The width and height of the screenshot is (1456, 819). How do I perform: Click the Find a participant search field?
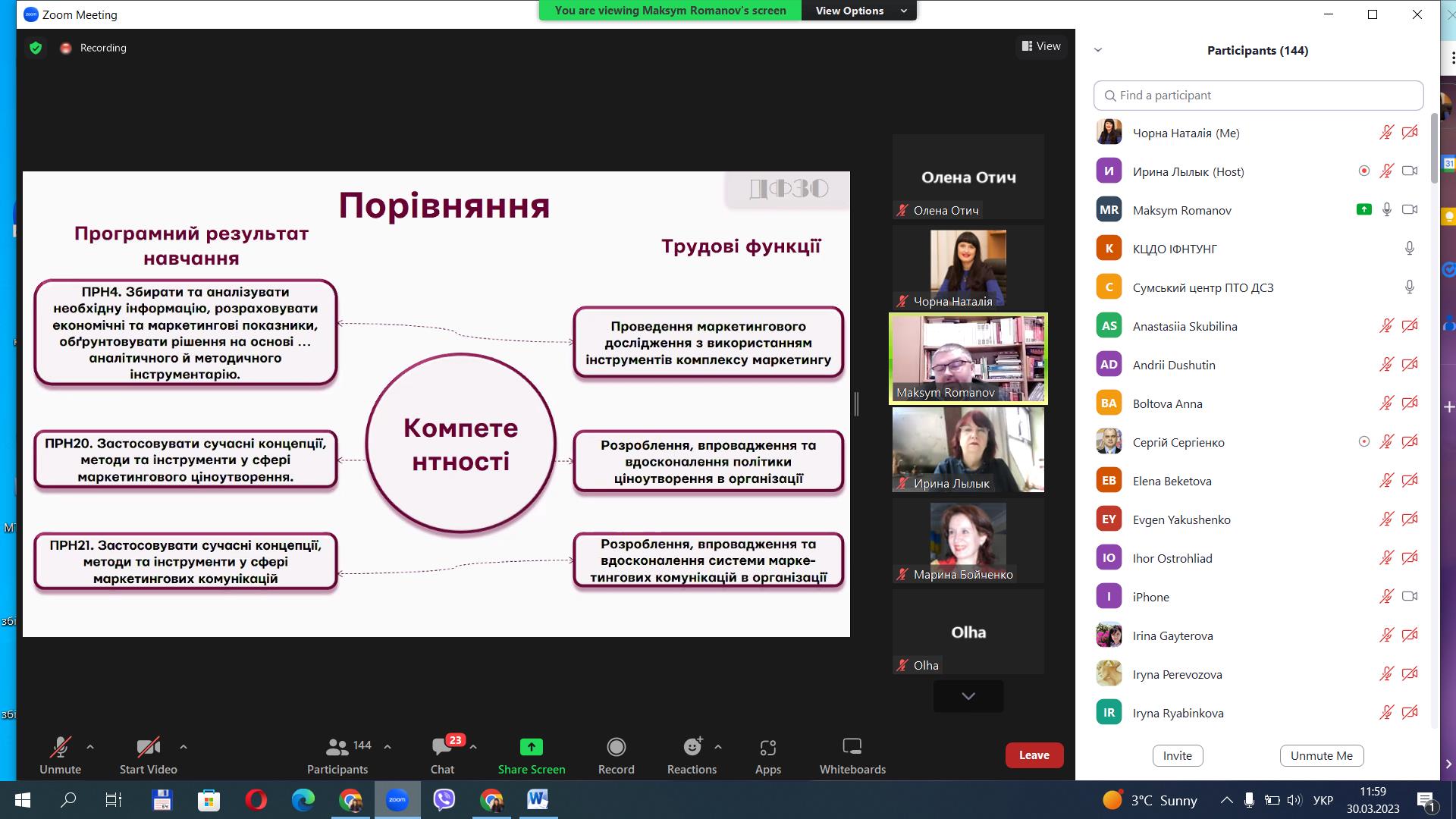pos(1258,96)
